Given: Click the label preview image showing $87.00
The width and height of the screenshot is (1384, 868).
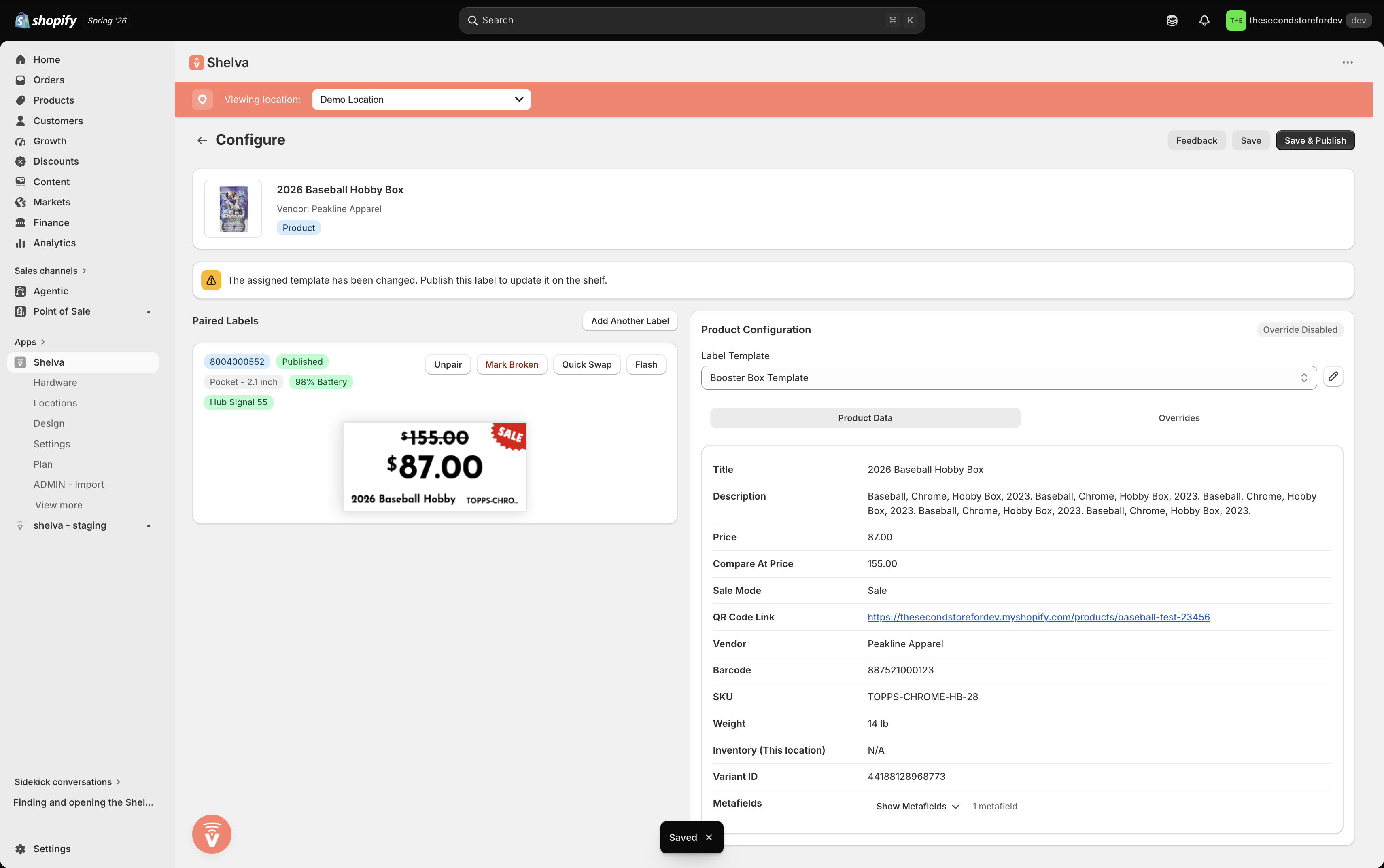Looking at the screenshot, I should coord(435,467).
